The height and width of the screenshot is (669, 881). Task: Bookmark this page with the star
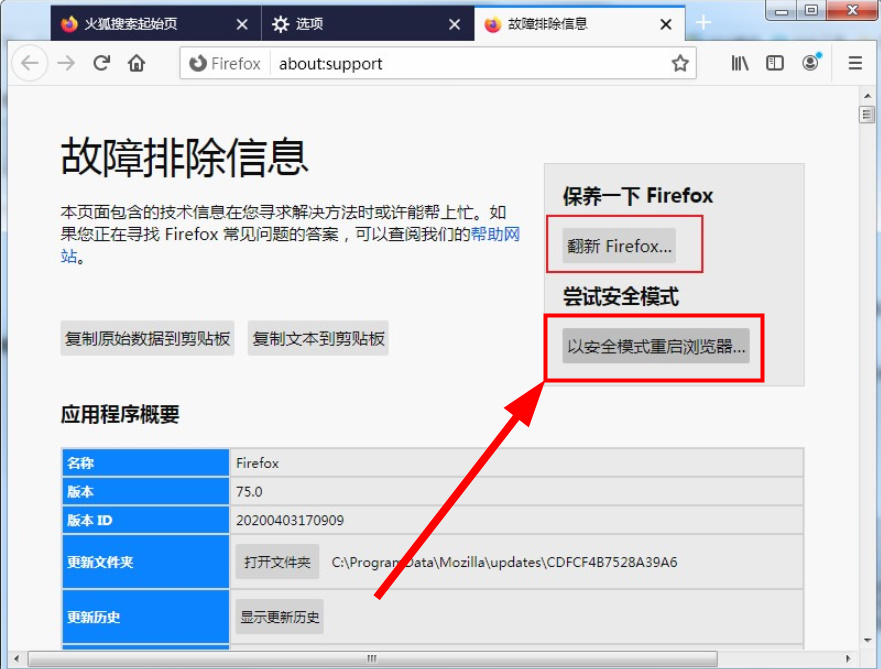pyautogui.click(x=679, y=62)
